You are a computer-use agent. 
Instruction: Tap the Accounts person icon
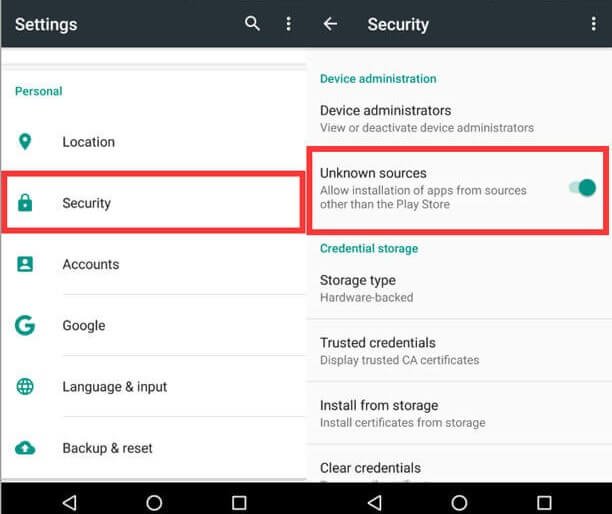coord(25,264)
